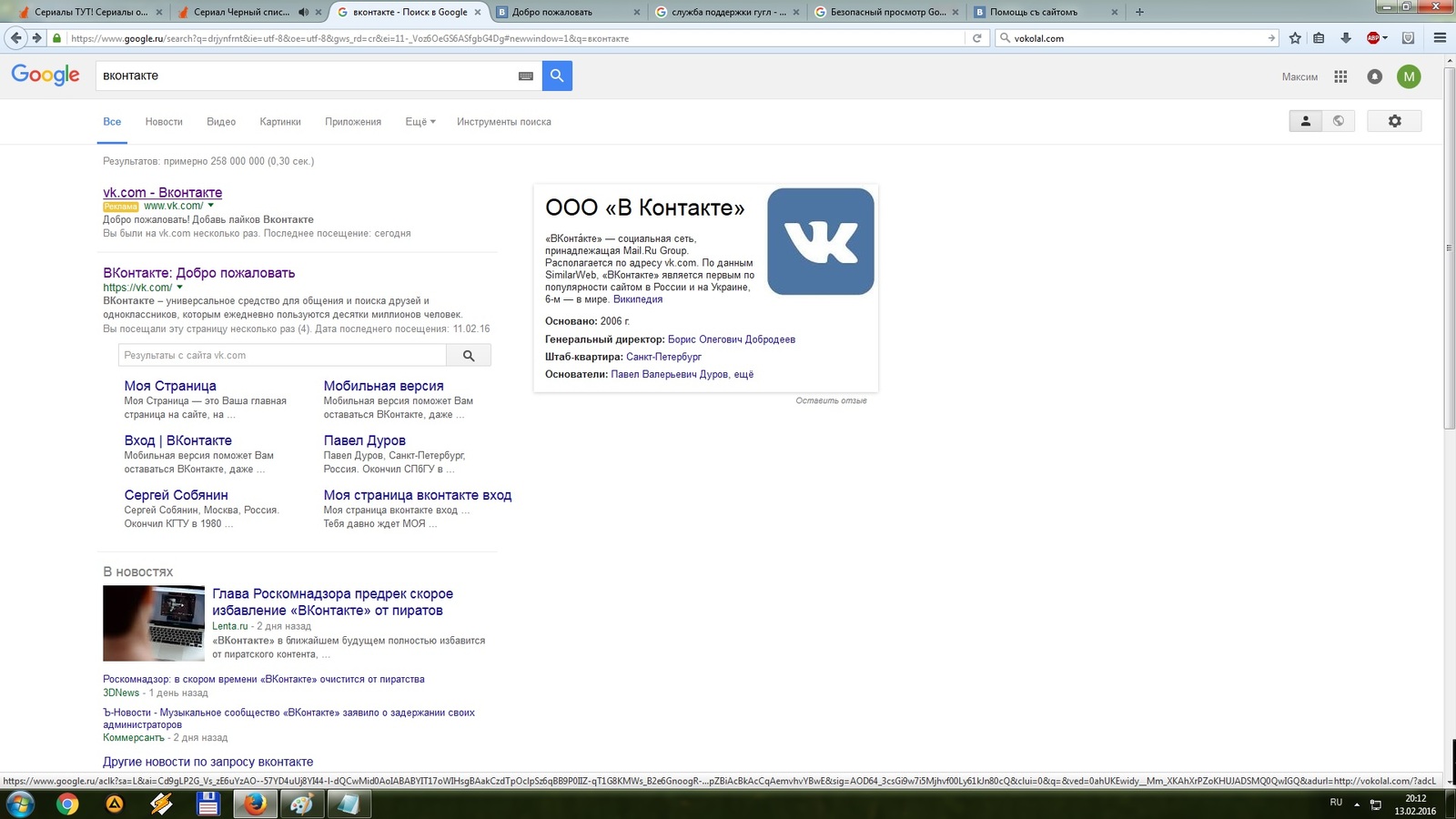Open 'ВКонтакте: Добро пожаловать' result
Image resolution: width=1456 pixels, height=819 pixels.
pos(199,272)
